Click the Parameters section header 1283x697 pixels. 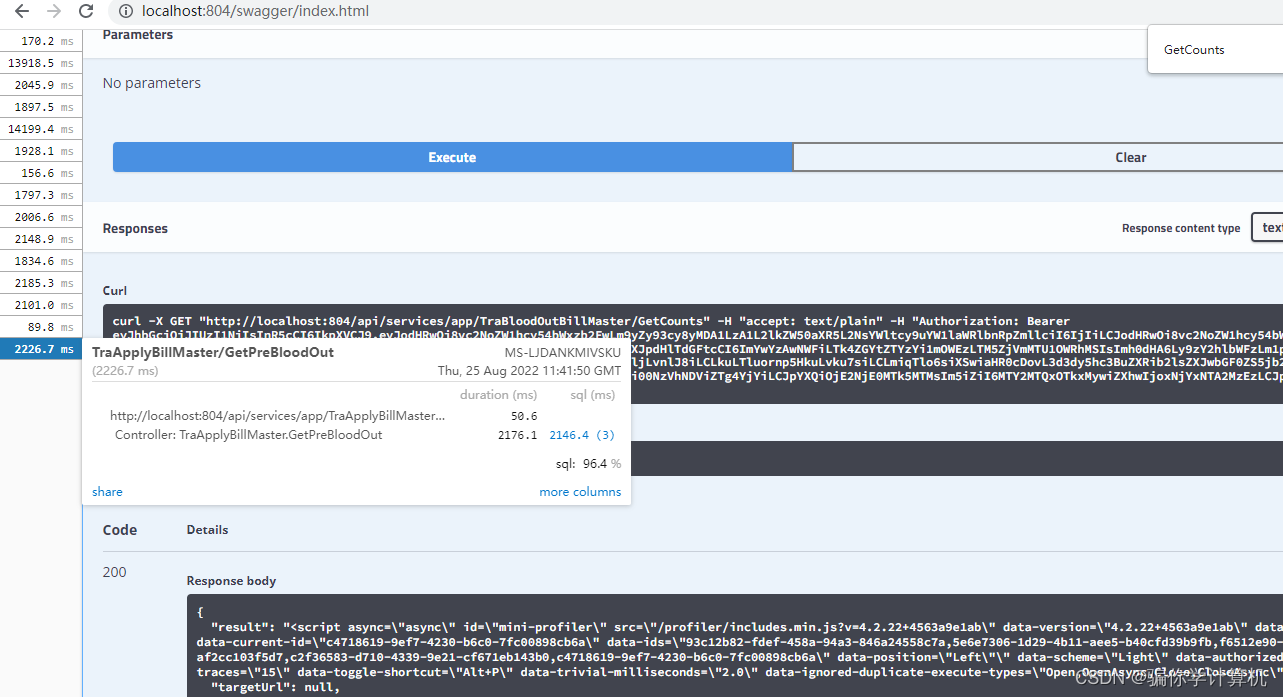(x=137, y=33)
